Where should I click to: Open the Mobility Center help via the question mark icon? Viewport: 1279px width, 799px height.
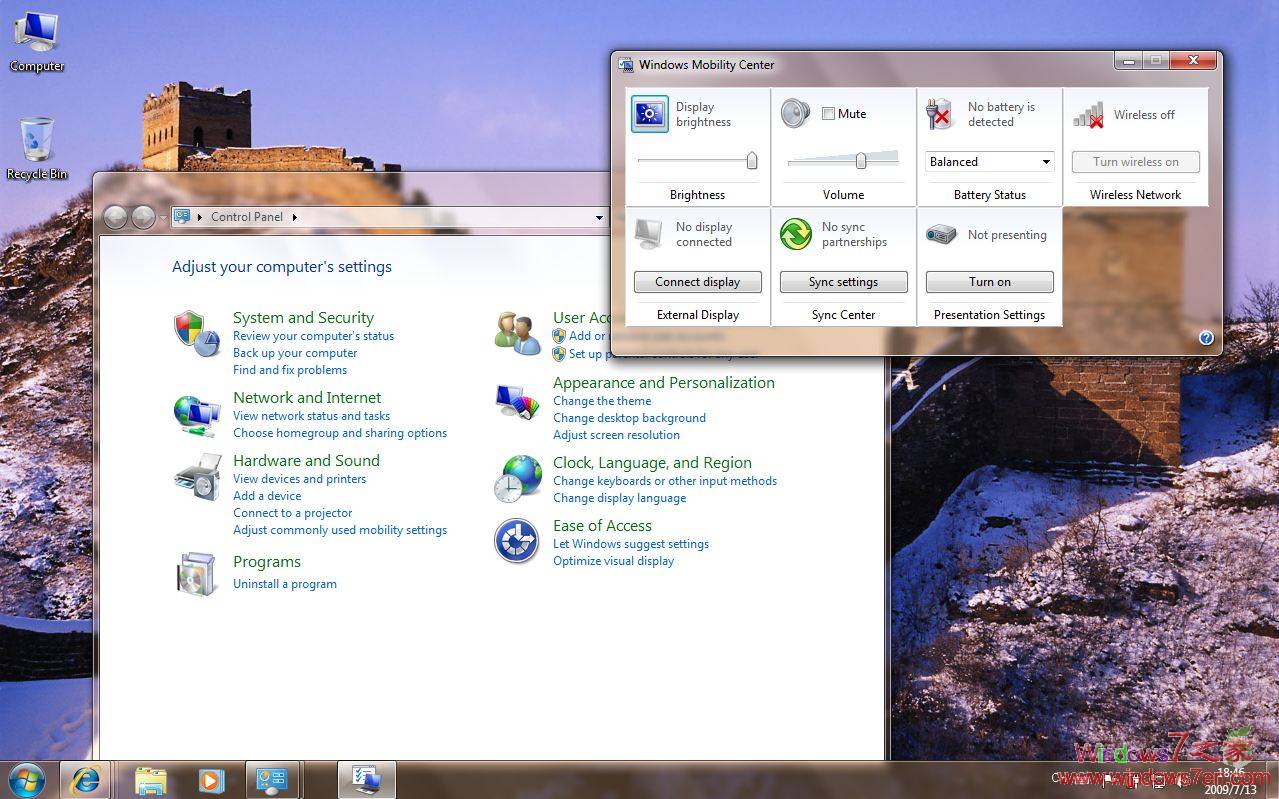[x=1206, y=337]
